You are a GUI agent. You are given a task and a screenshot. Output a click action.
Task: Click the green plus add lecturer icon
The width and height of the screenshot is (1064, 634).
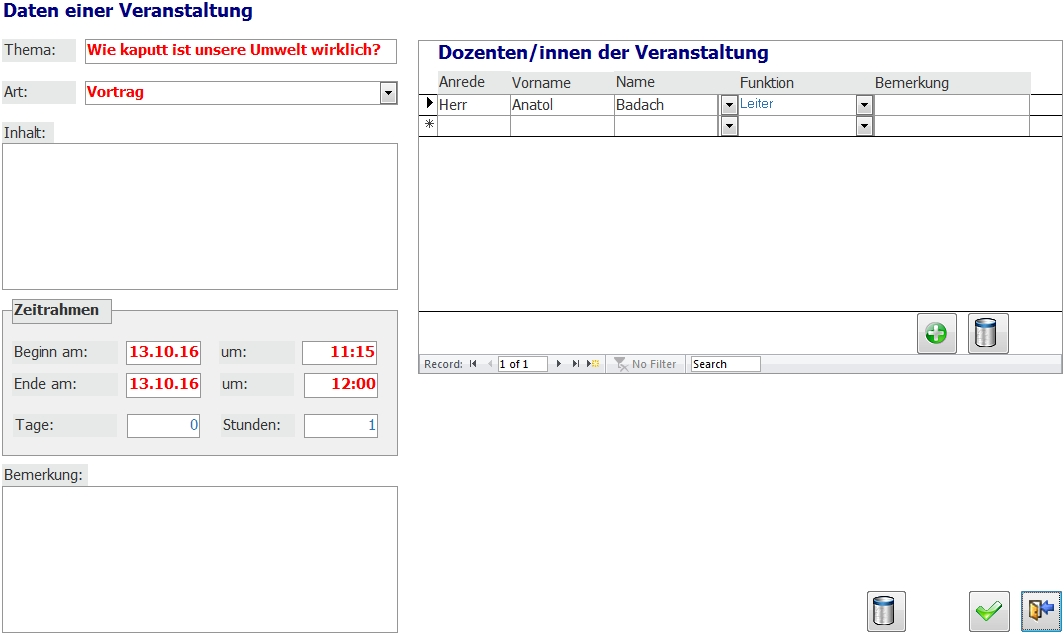click(936, 334)
